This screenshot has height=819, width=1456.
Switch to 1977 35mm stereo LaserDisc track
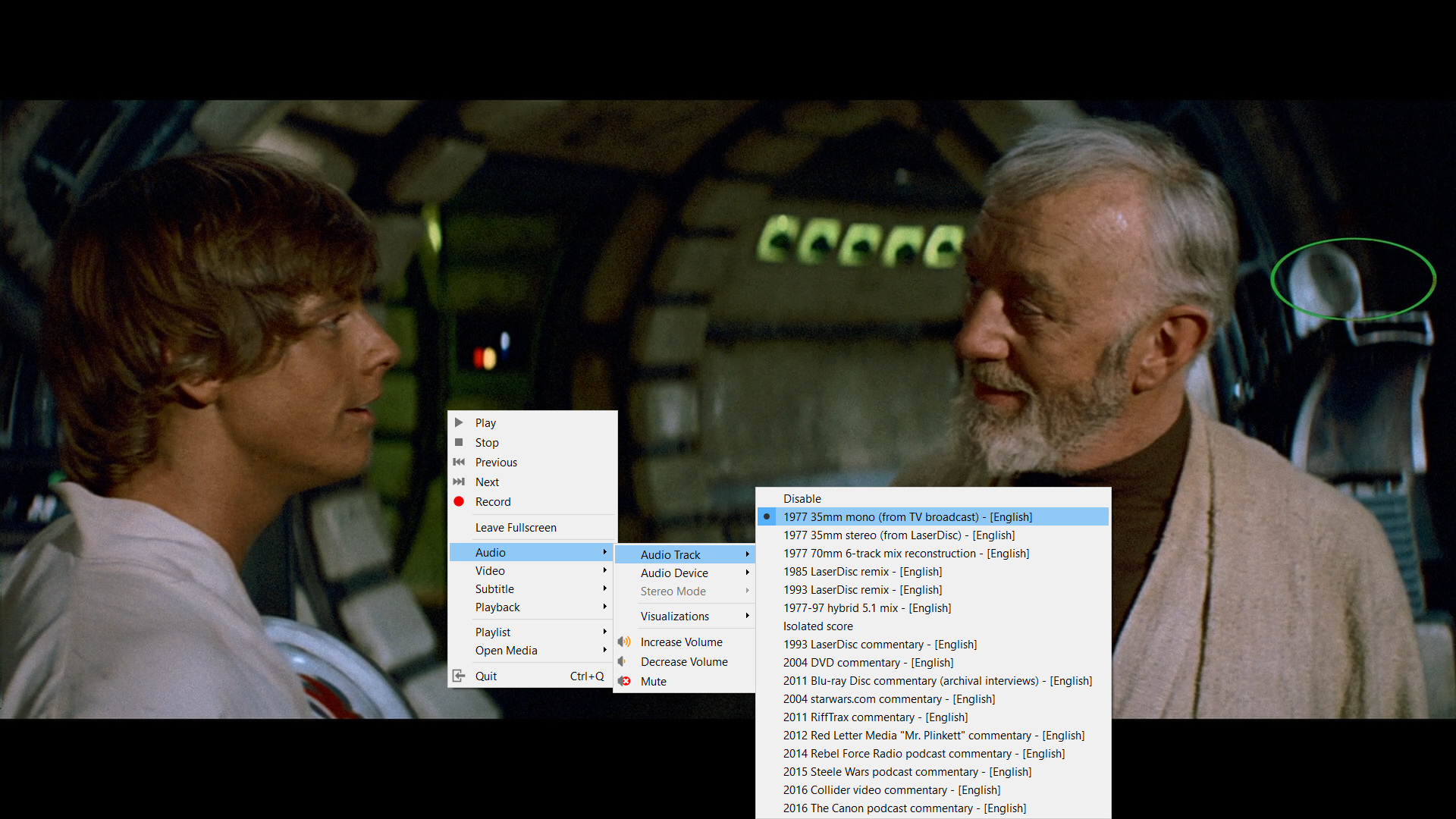click(933, 535)
